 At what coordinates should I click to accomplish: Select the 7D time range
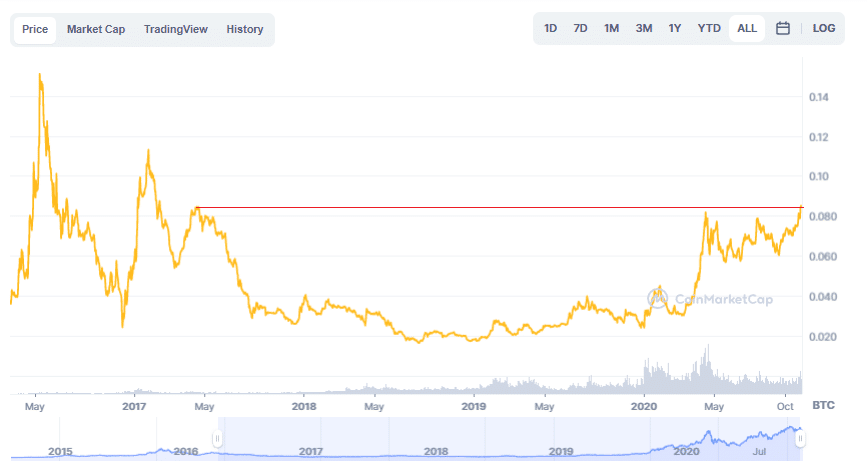[x=581, y=29]
